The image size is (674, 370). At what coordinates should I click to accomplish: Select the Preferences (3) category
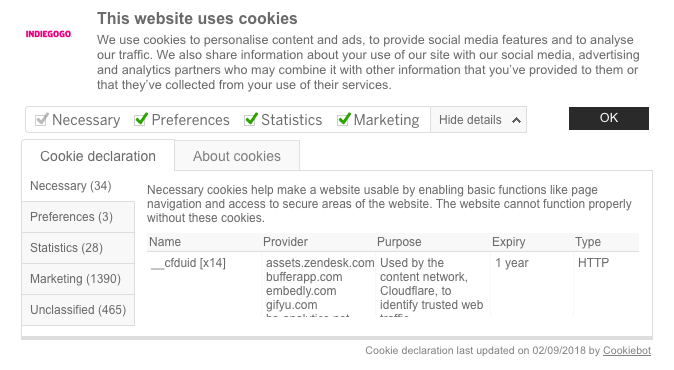[x=78, y=217]
